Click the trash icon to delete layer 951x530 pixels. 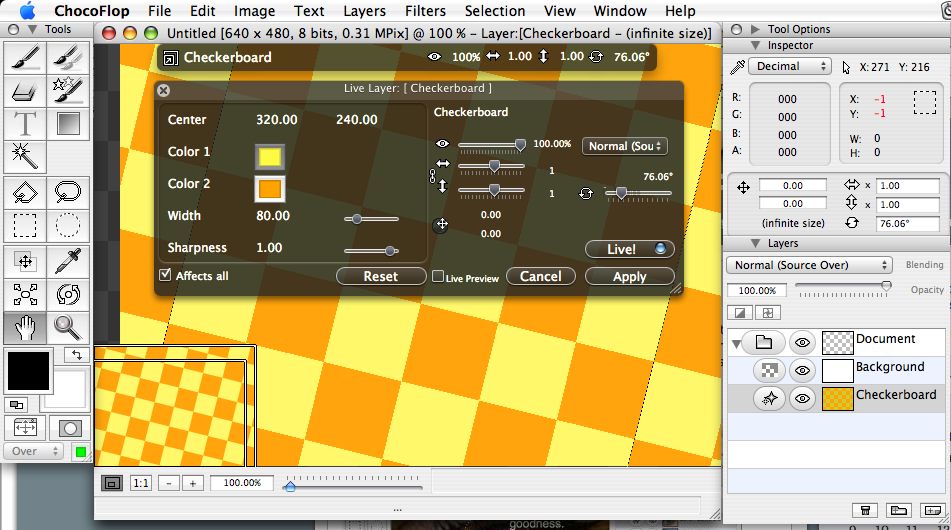coord(867,510)
